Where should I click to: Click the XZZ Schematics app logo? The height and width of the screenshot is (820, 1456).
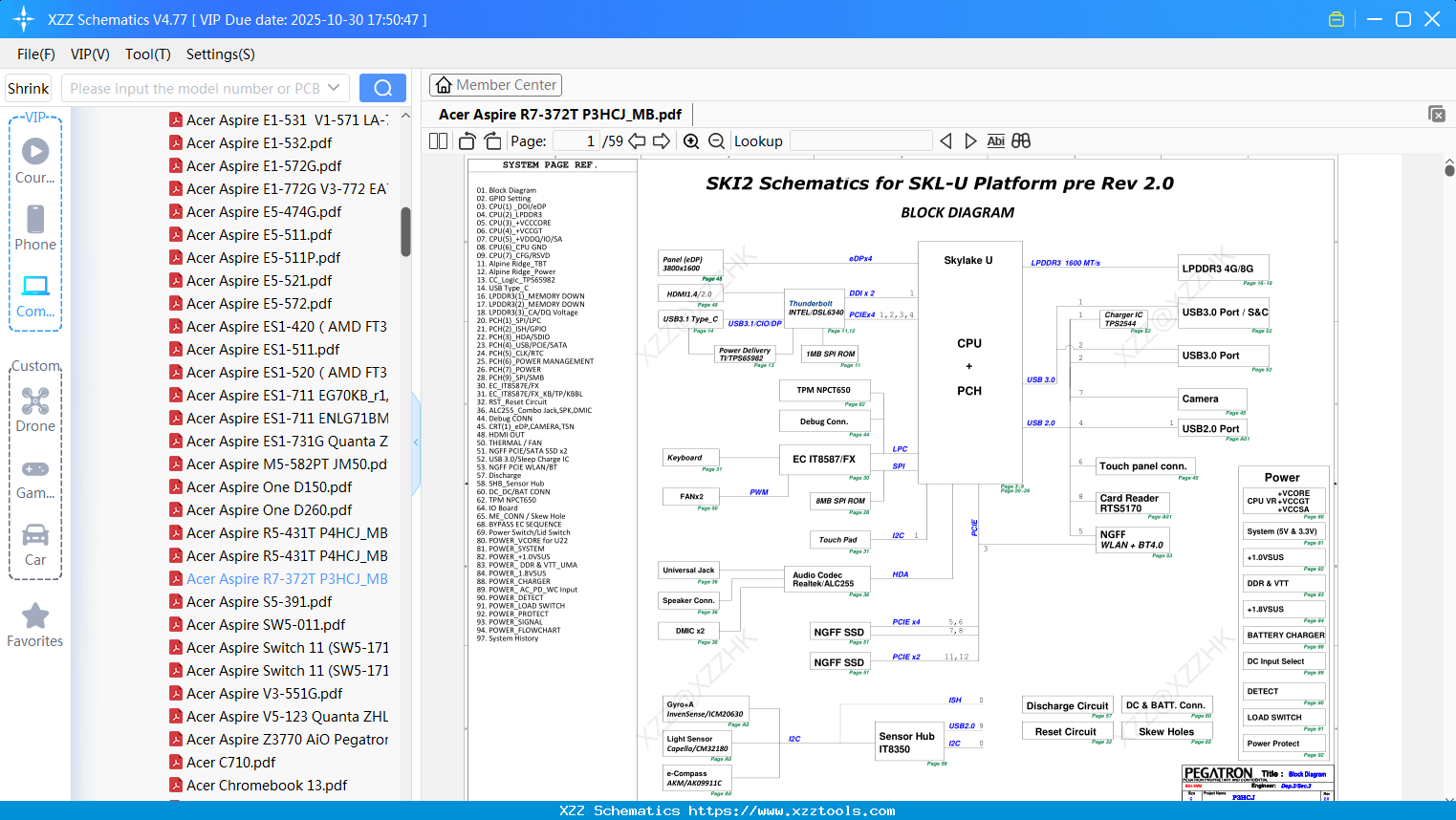pyautogui.click(x=23, y=19)
